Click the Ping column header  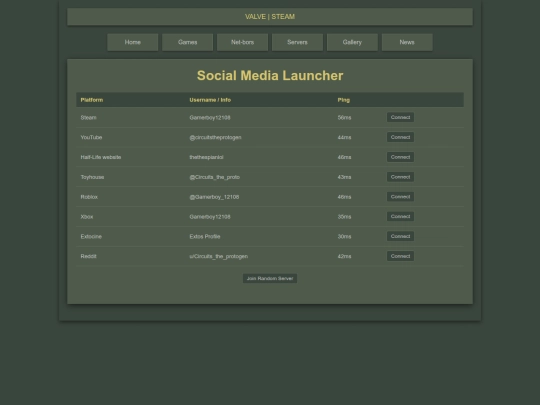344,100
